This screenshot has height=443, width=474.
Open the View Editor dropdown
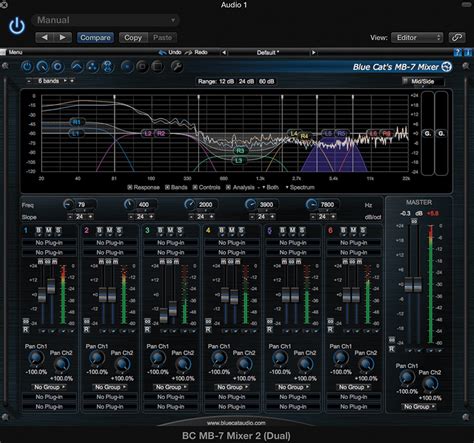(x=417, y=37)
